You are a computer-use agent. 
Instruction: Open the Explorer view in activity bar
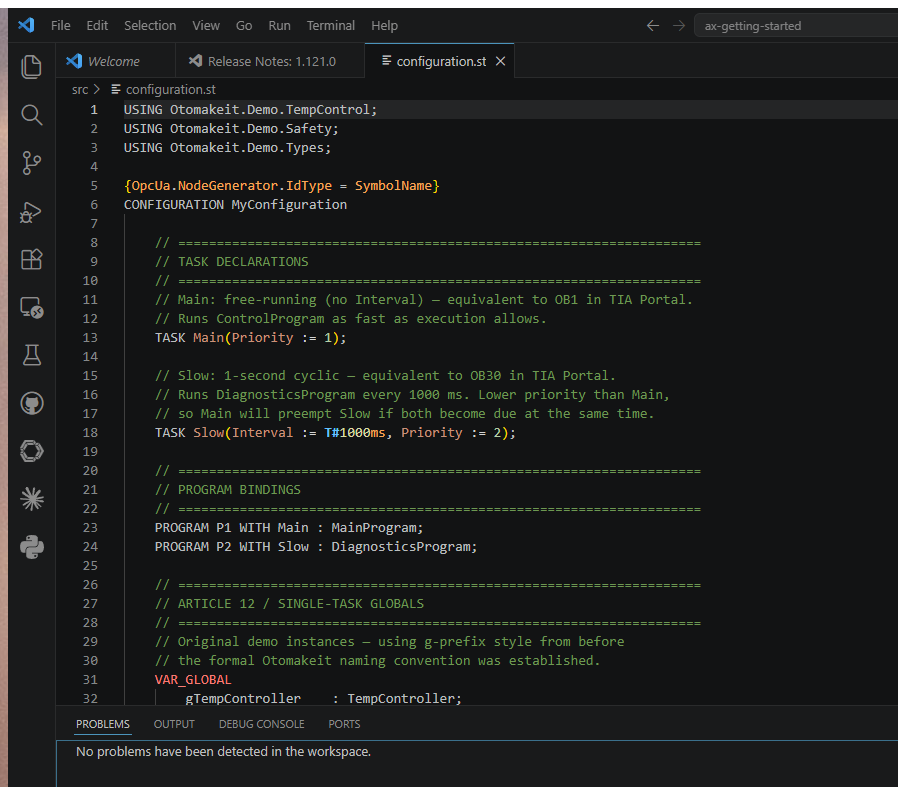coord(31,67)
